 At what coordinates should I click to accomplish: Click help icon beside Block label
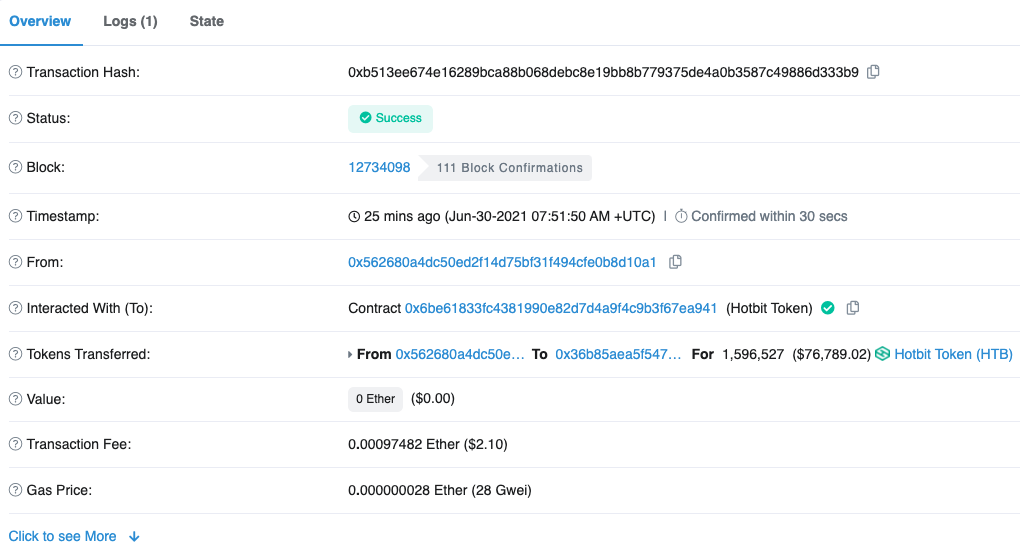[x=15, y=167]
